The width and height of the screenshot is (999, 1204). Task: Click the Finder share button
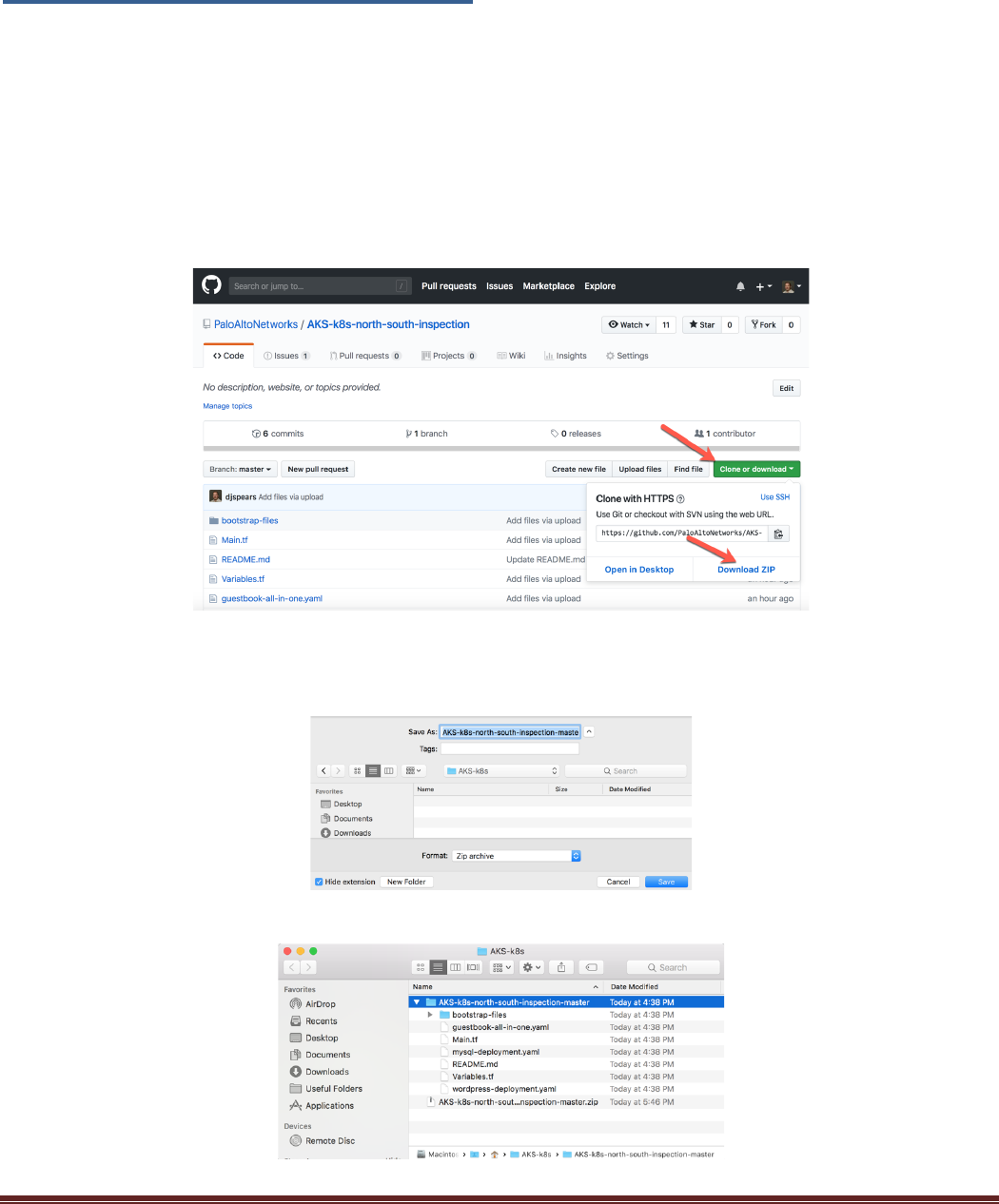pyautogui.click(x=561, y=967)
